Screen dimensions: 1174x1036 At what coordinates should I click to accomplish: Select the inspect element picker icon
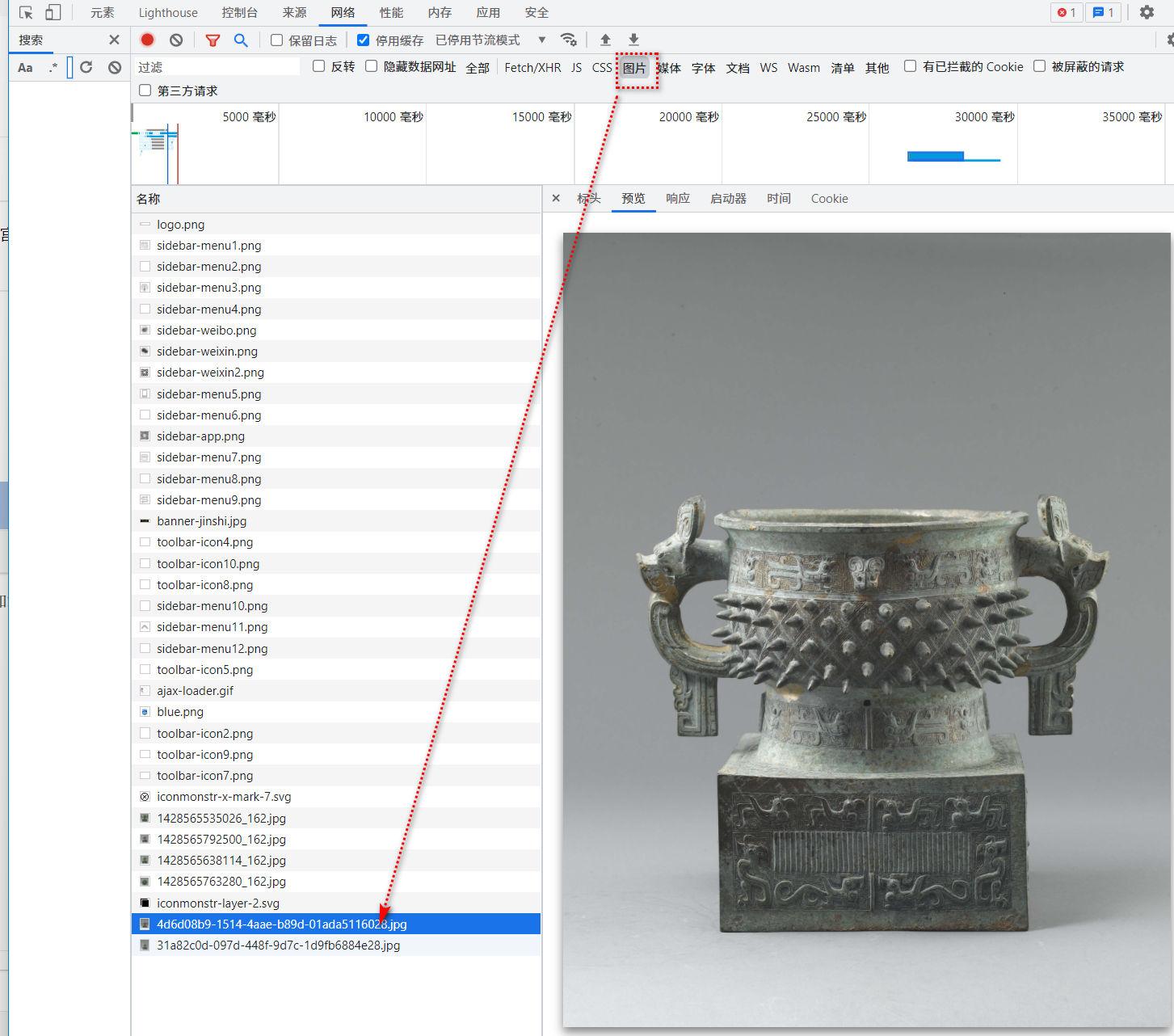pos(26,12)
